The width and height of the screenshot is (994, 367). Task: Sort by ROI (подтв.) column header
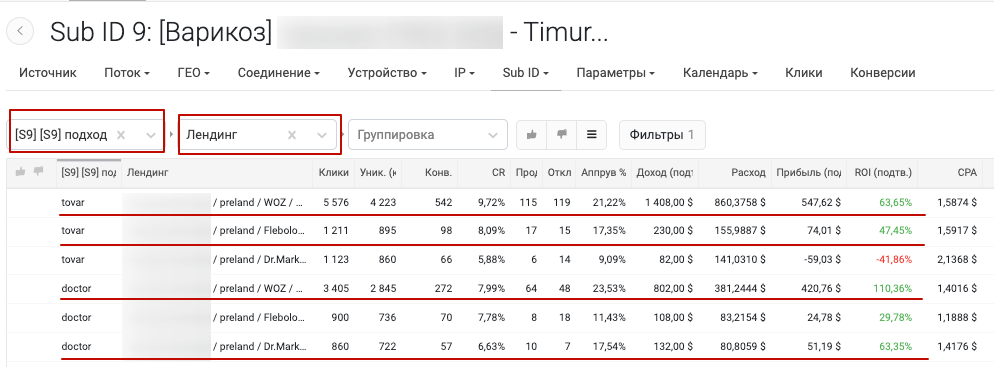882,172
